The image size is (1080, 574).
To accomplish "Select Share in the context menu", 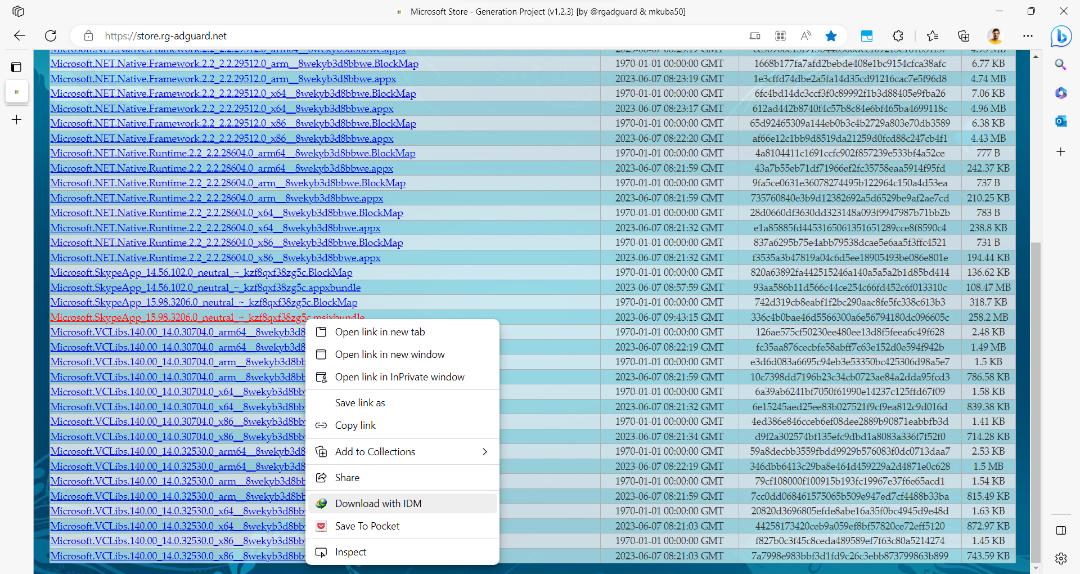I will tap(402, 477).
